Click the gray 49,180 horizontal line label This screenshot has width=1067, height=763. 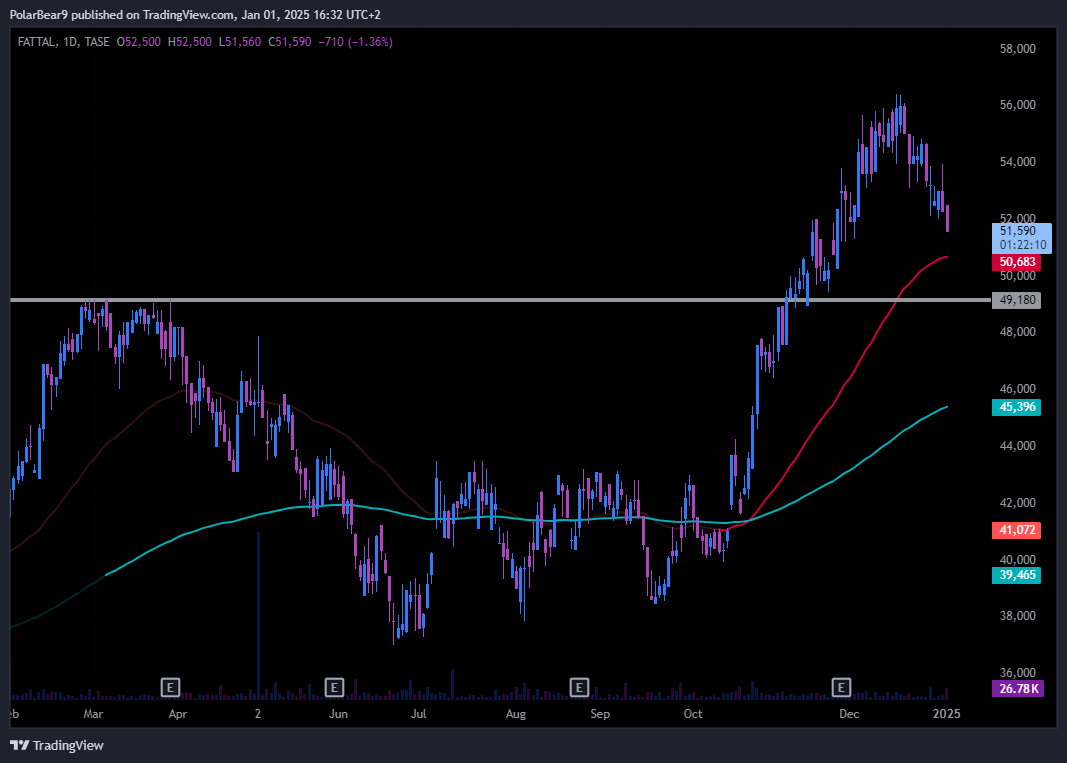tap(1018, 300)
